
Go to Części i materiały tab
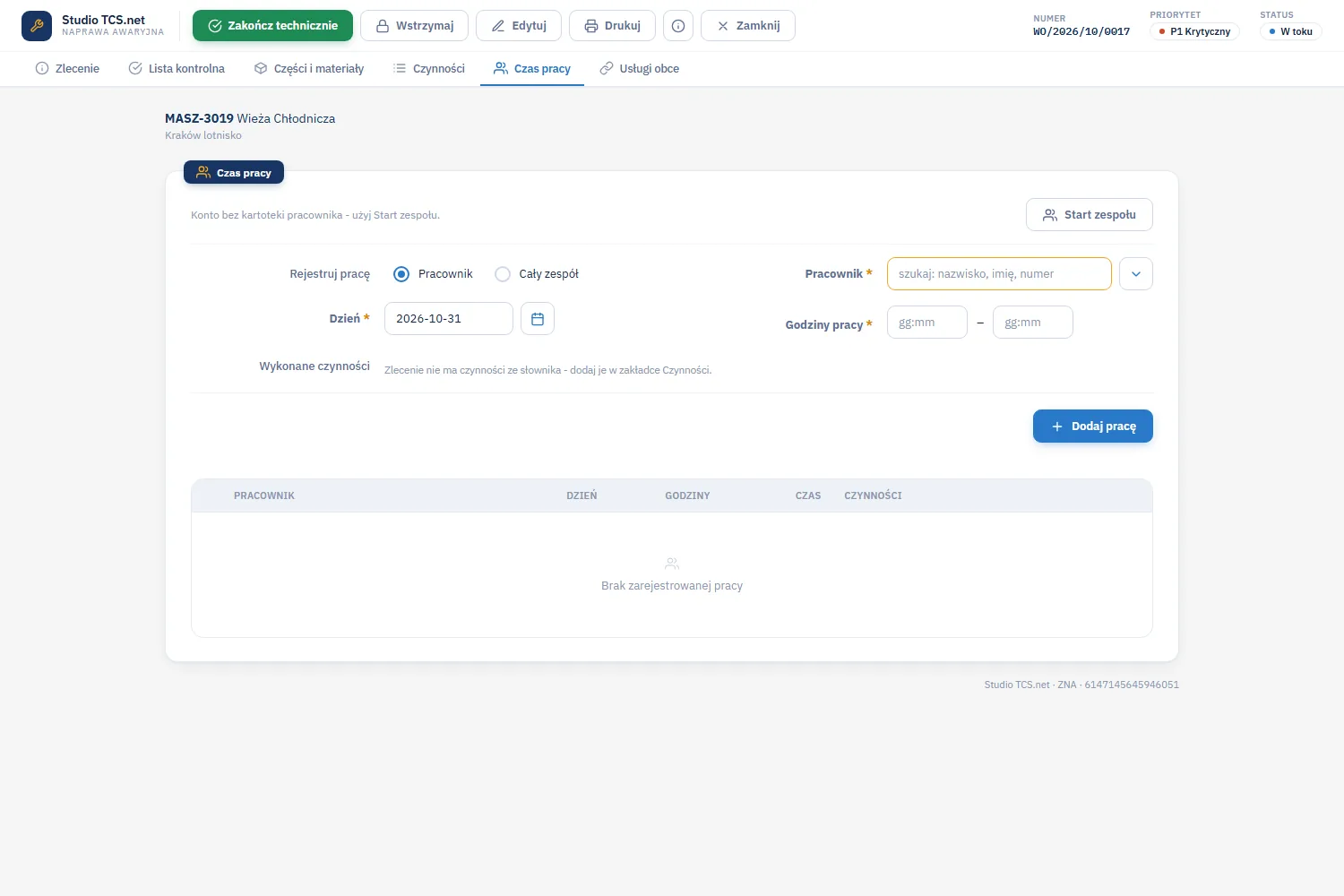(309, 69)
